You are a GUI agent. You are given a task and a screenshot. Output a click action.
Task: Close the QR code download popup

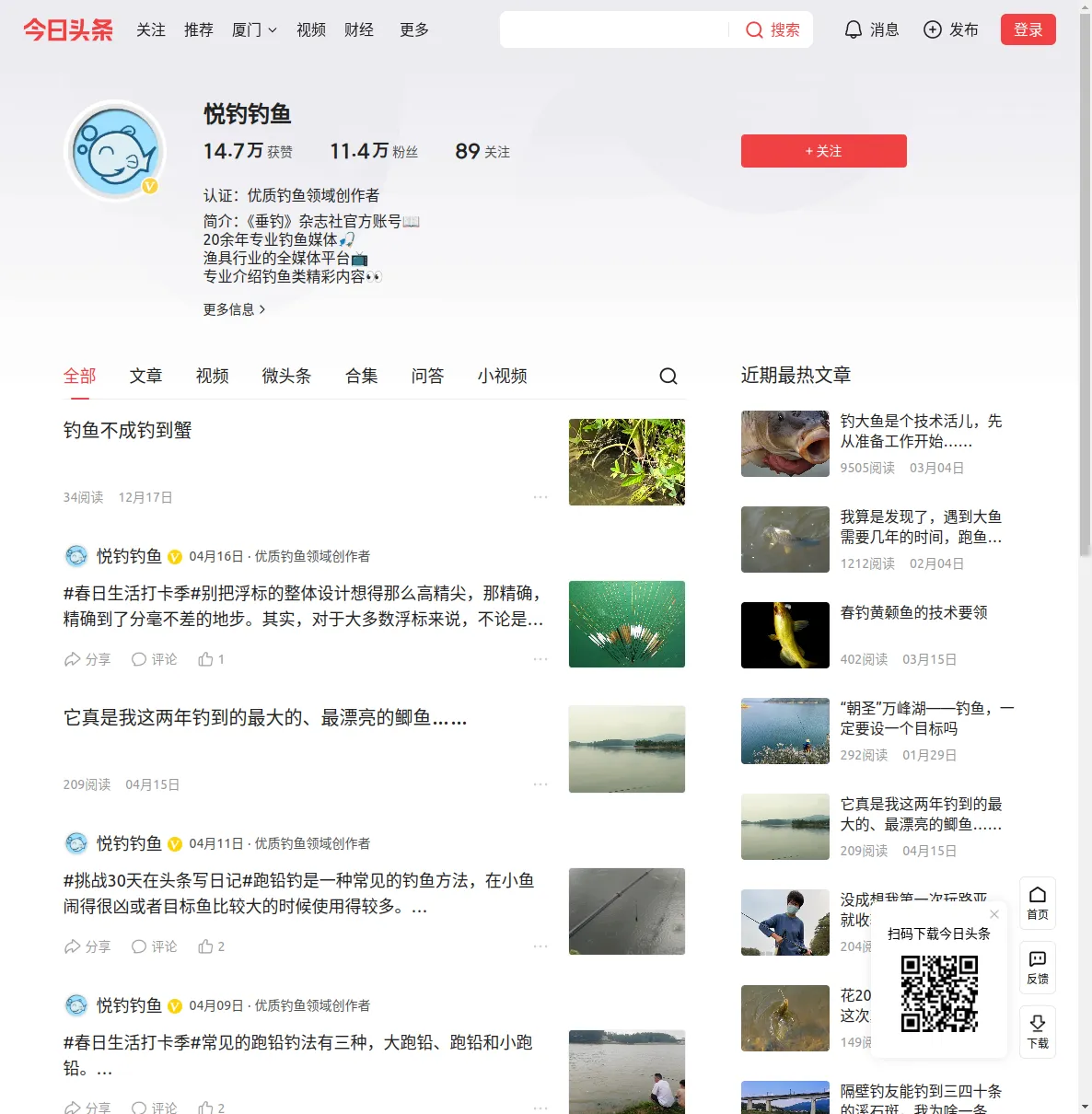point(994,914)
